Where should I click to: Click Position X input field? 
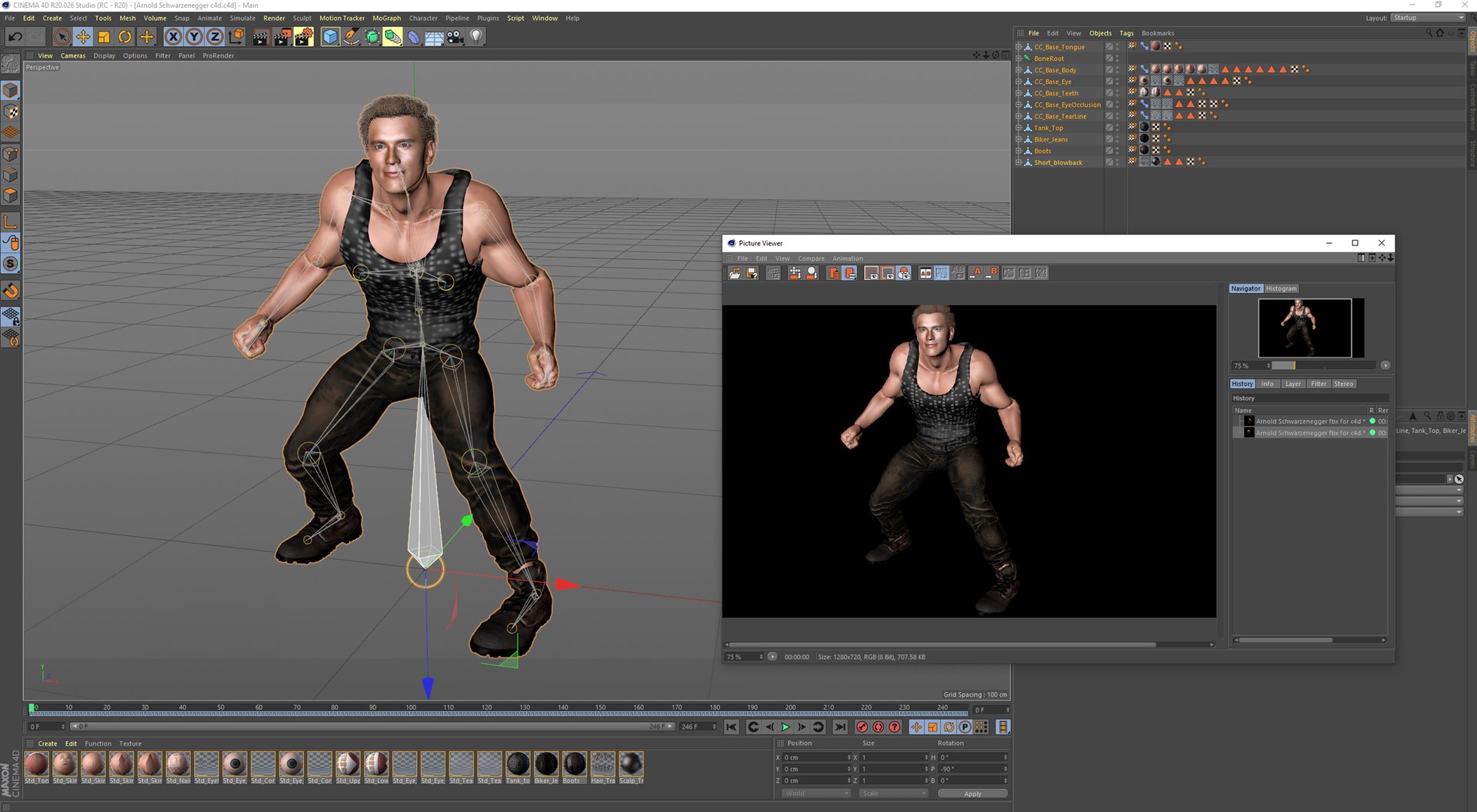(x=817, y=757)
